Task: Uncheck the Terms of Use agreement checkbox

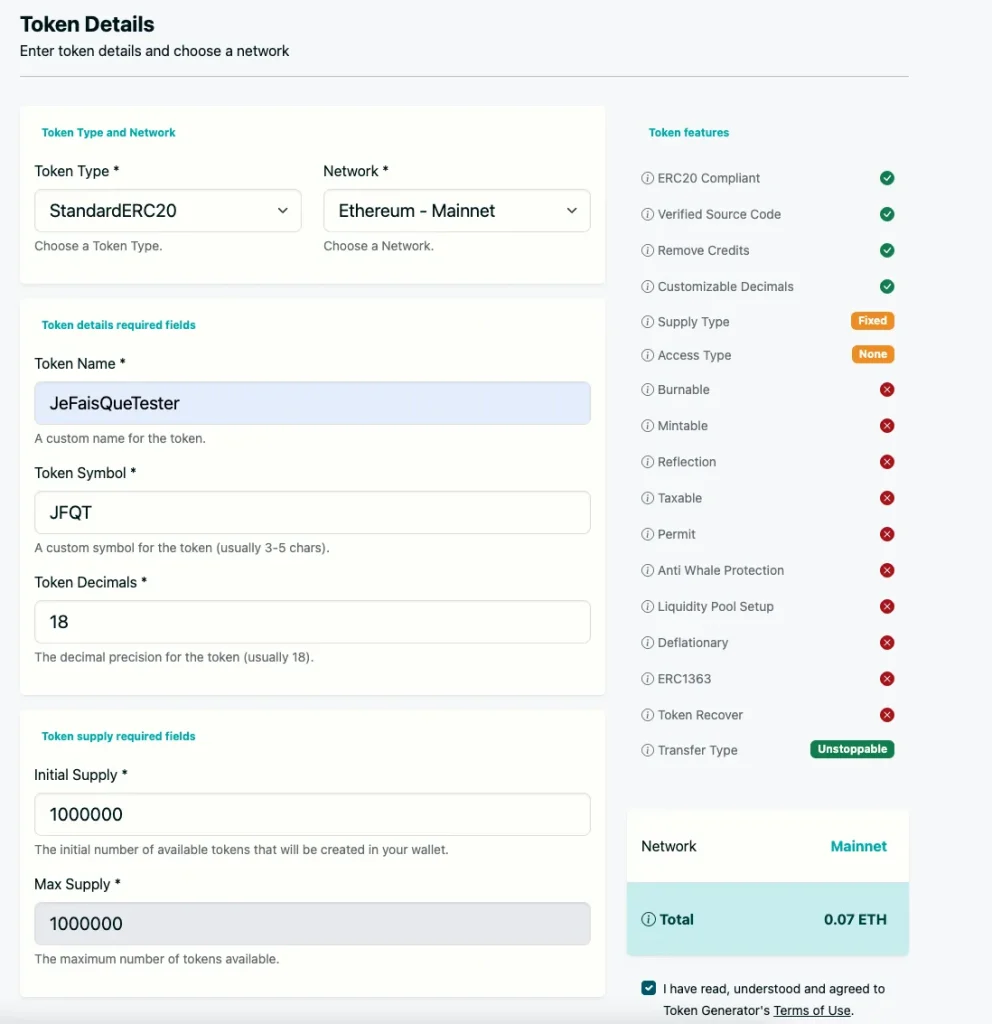Action: click(x=650, y=988)
